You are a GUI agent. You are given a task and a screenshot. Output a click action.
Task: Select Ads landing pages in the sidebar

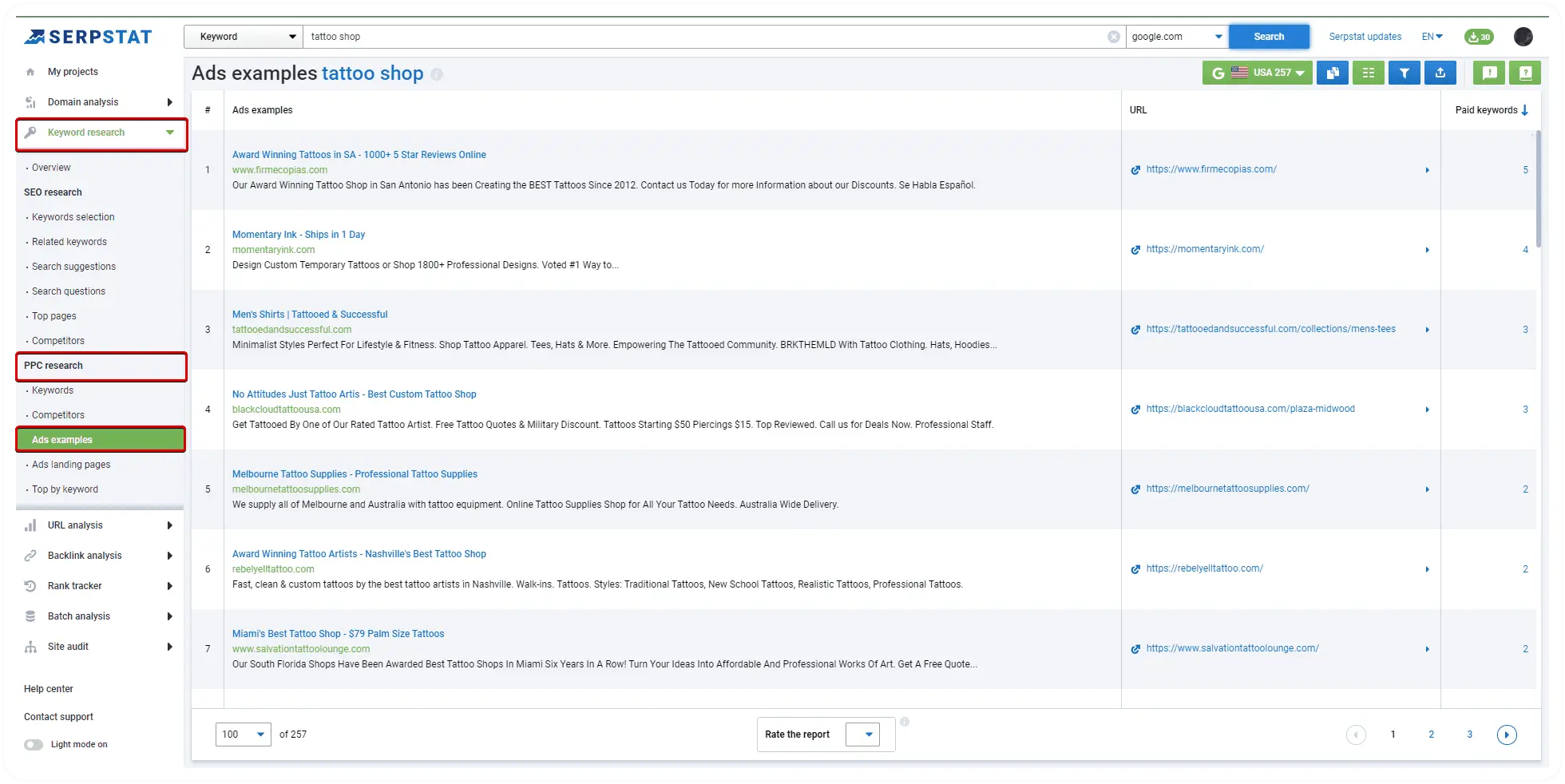[x=71, y=464]
